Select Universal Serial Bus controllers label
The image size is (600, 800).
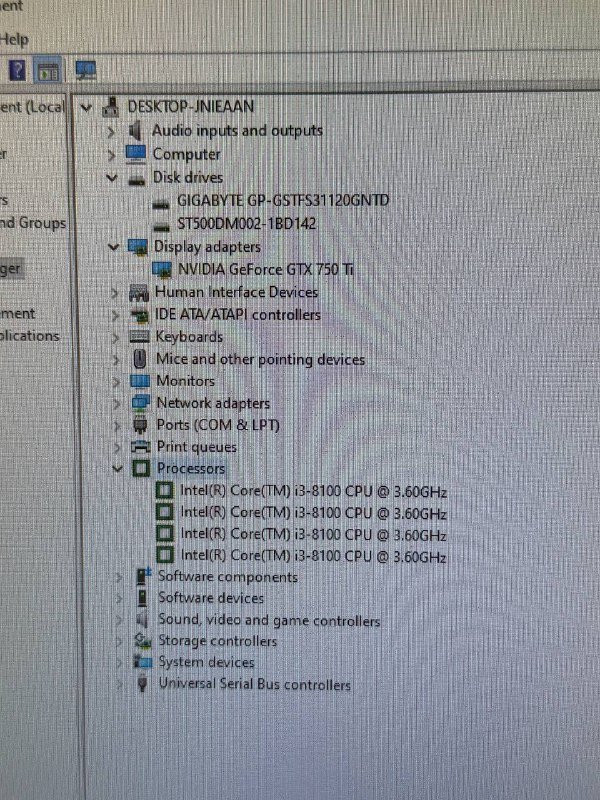[255, 684]
